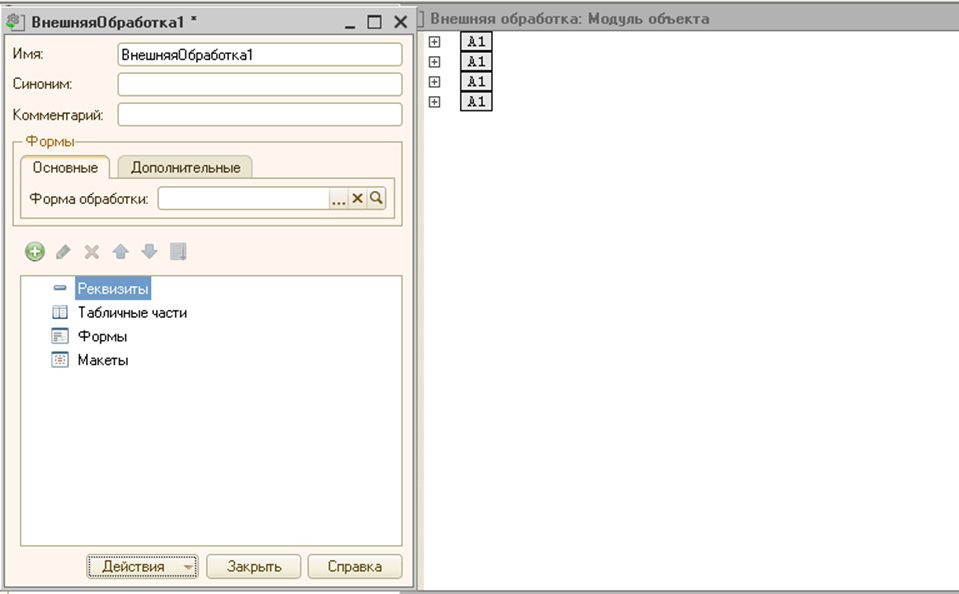Expand the second collapsed A1 code block
The width and height of the screenshot is (959, 594).
click(x=434, y=62)
